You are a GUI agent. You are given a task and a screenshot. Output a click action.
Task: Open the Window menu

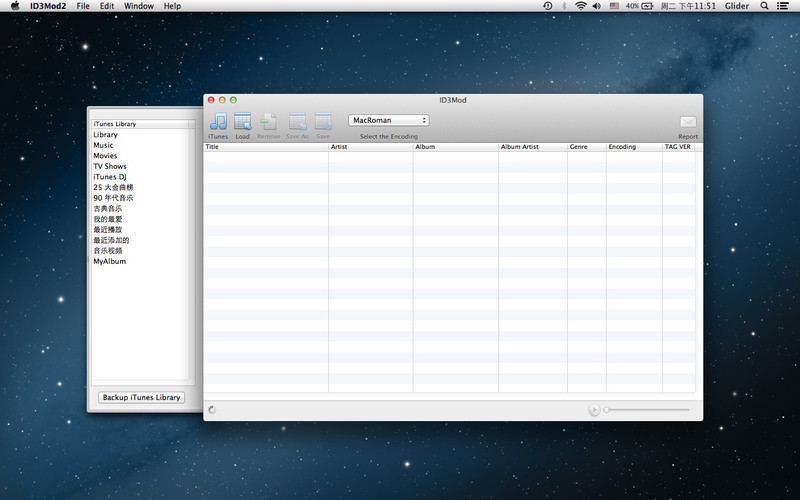pyautogui.click(x=139, y=6)
